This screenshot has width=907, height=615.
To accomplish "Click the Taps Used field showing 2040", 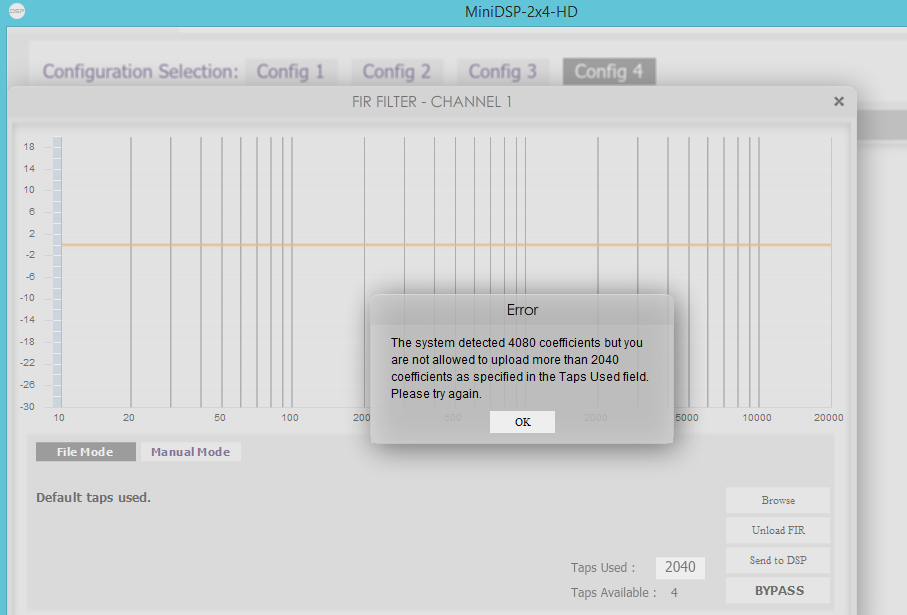I will pos(680,567).
